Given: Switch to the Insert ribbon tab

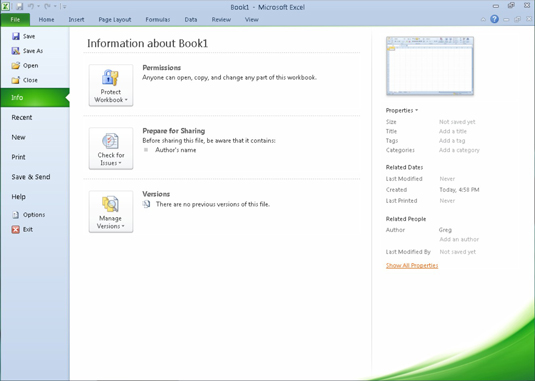Looking at the screenshot, I should [x=76, y=19].
